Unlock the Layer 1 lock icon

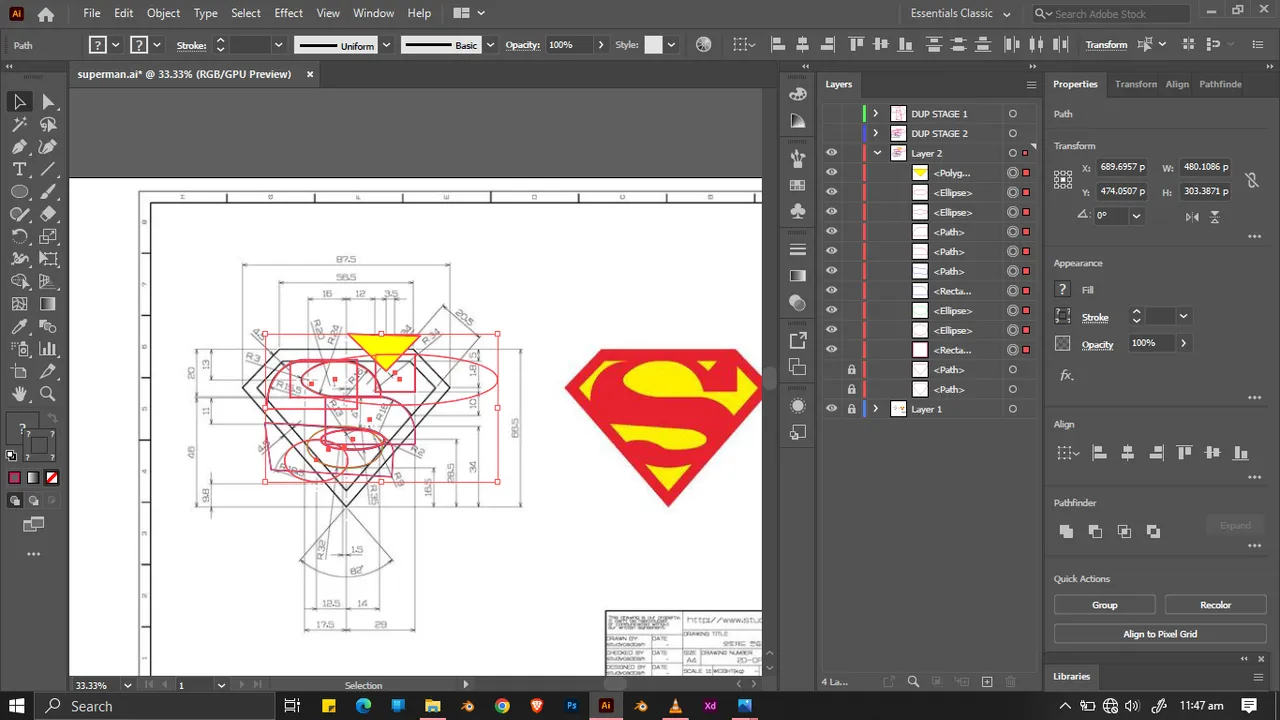(851, 409)
